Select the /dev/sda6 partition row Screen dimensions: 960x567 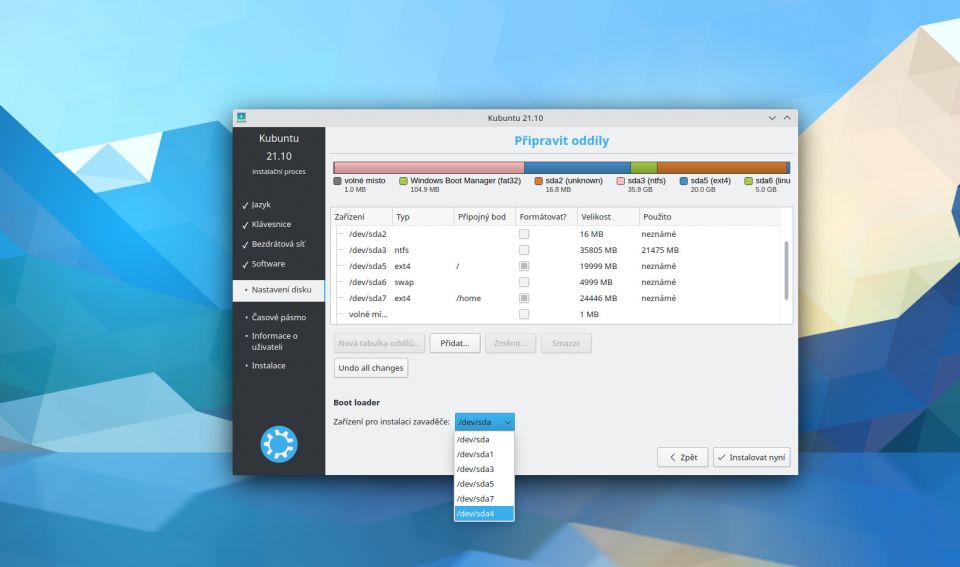coord(556,282)
